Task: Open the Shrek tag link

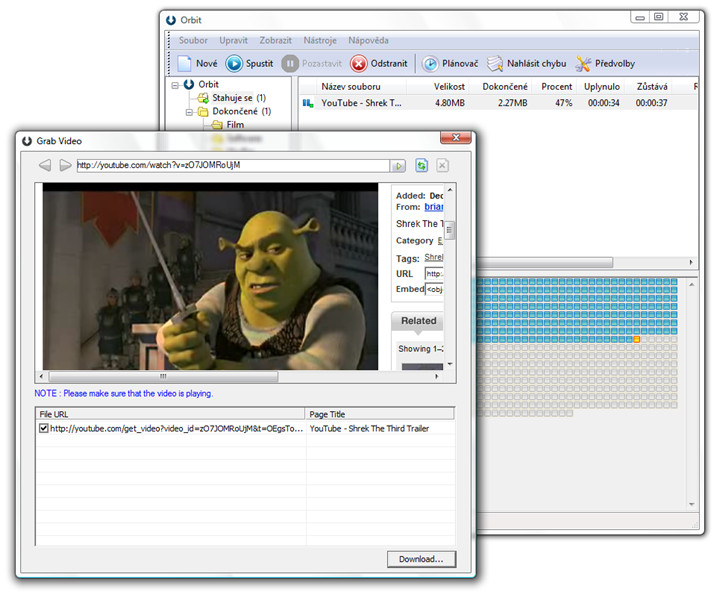Action: (x=434, y=257)
